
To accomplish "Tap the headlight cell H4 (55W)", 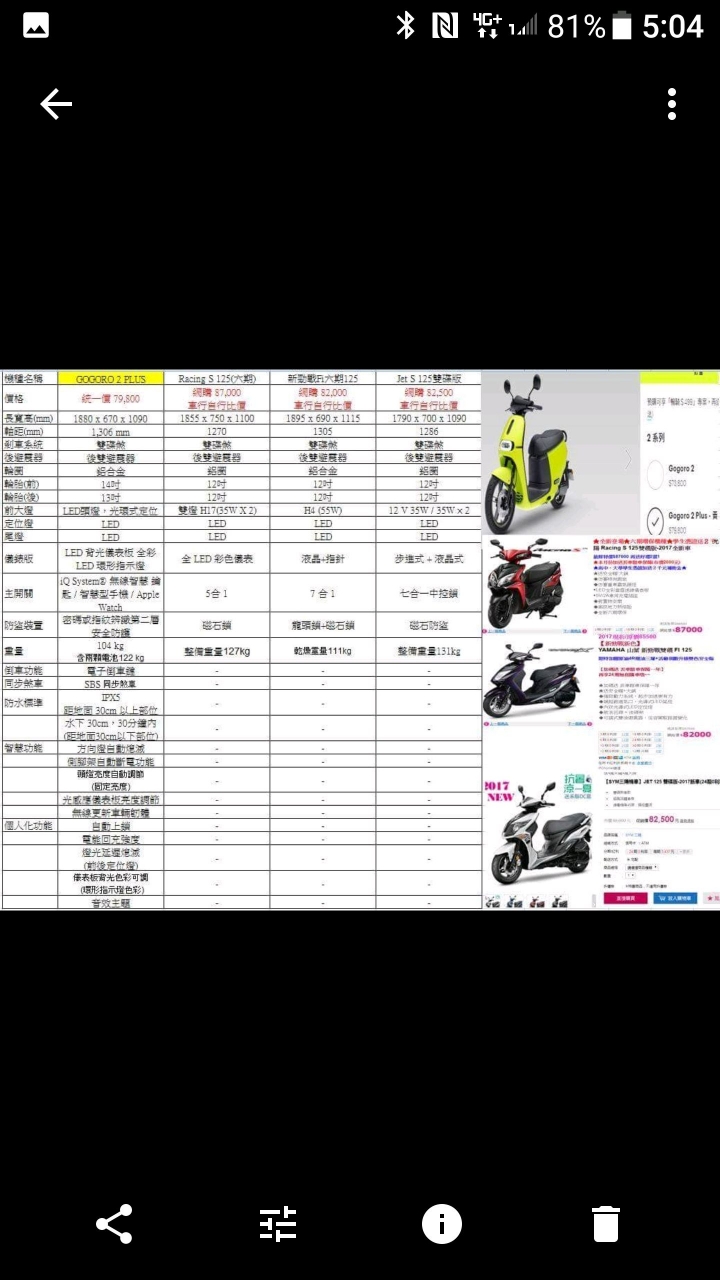I will pos(323,510).
